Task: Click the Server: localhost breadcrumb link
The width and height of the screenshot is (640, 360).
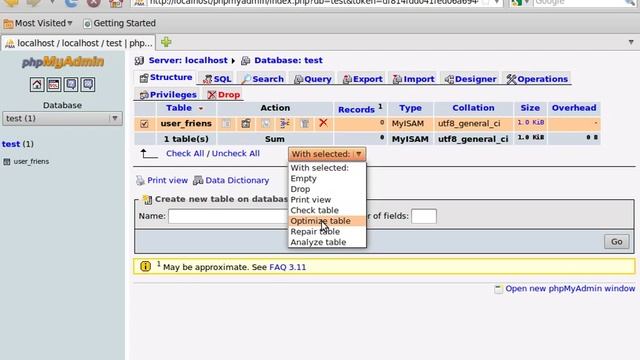Action: [188, 60]
